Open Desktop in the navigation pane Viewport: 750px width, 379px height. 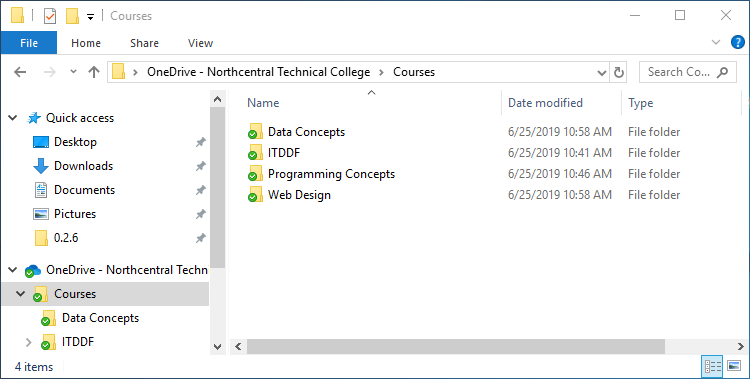75,142
